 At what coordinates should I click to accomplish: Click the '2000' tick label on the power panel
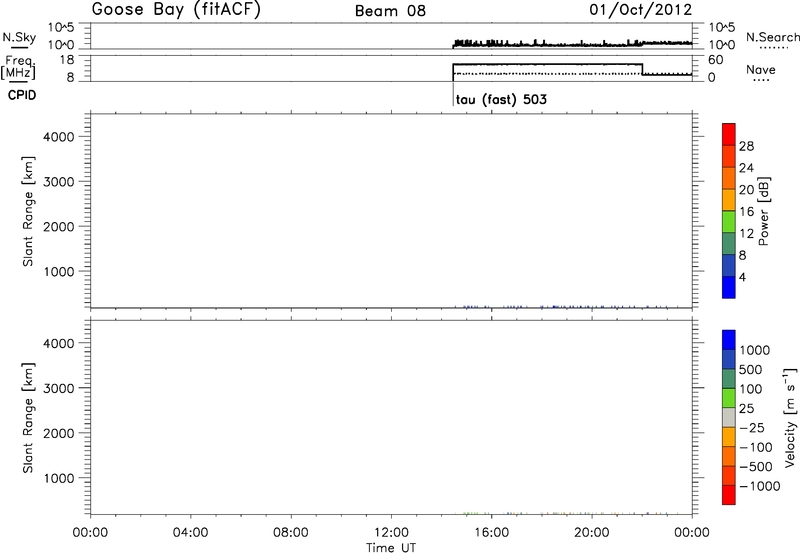coord(59,226)
